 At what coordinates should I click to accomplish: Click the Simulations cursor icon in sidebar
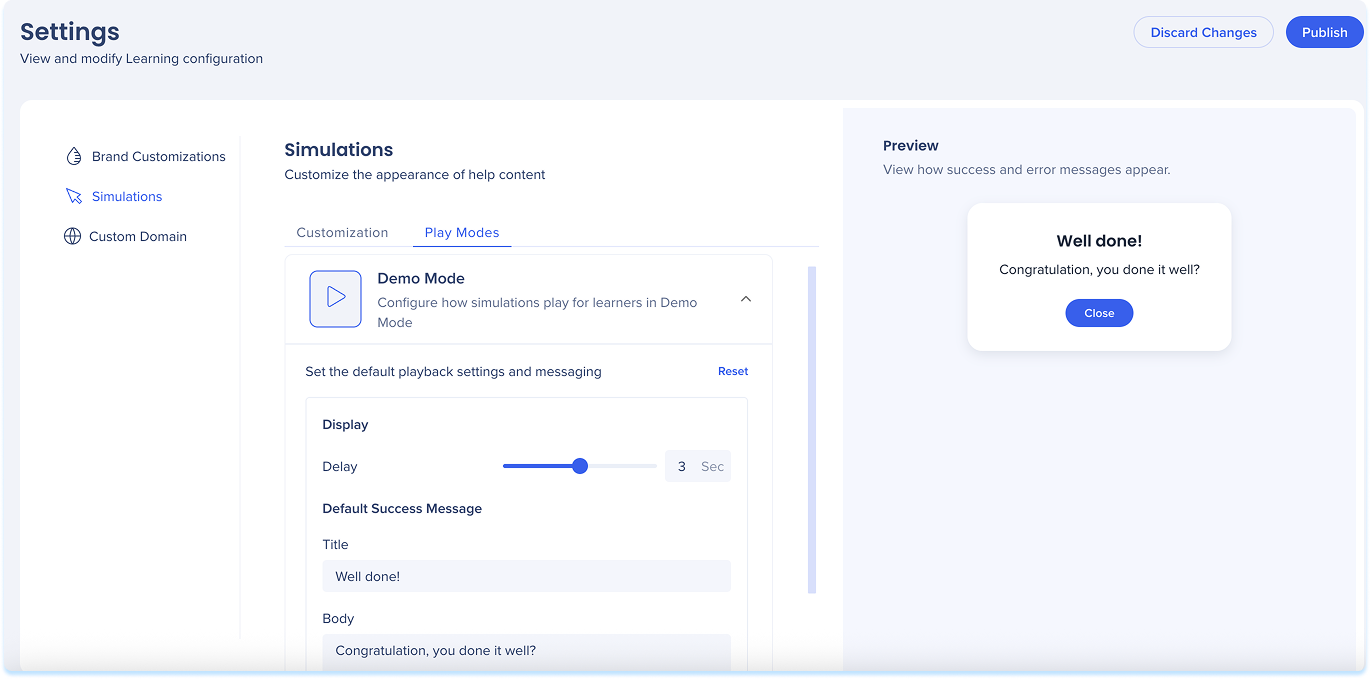click(x=73, y=196)
